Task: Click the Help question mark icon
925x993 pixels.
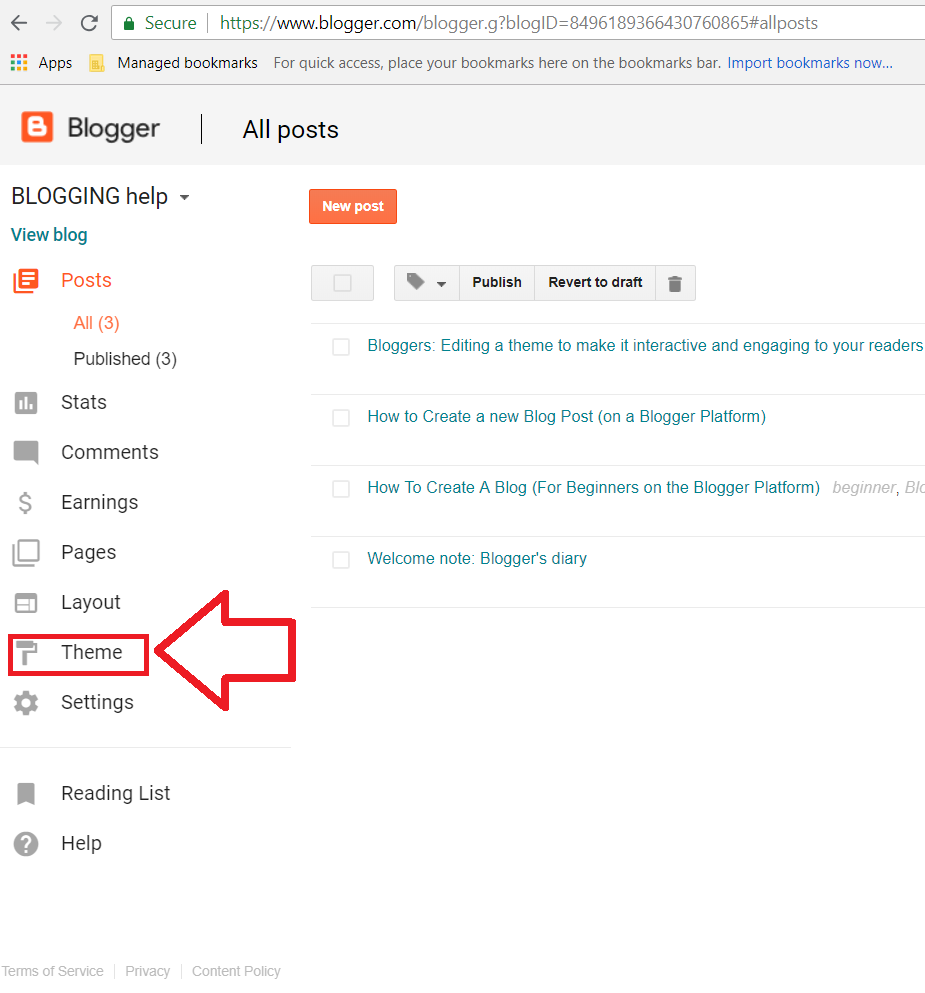Action: [26, 844]
